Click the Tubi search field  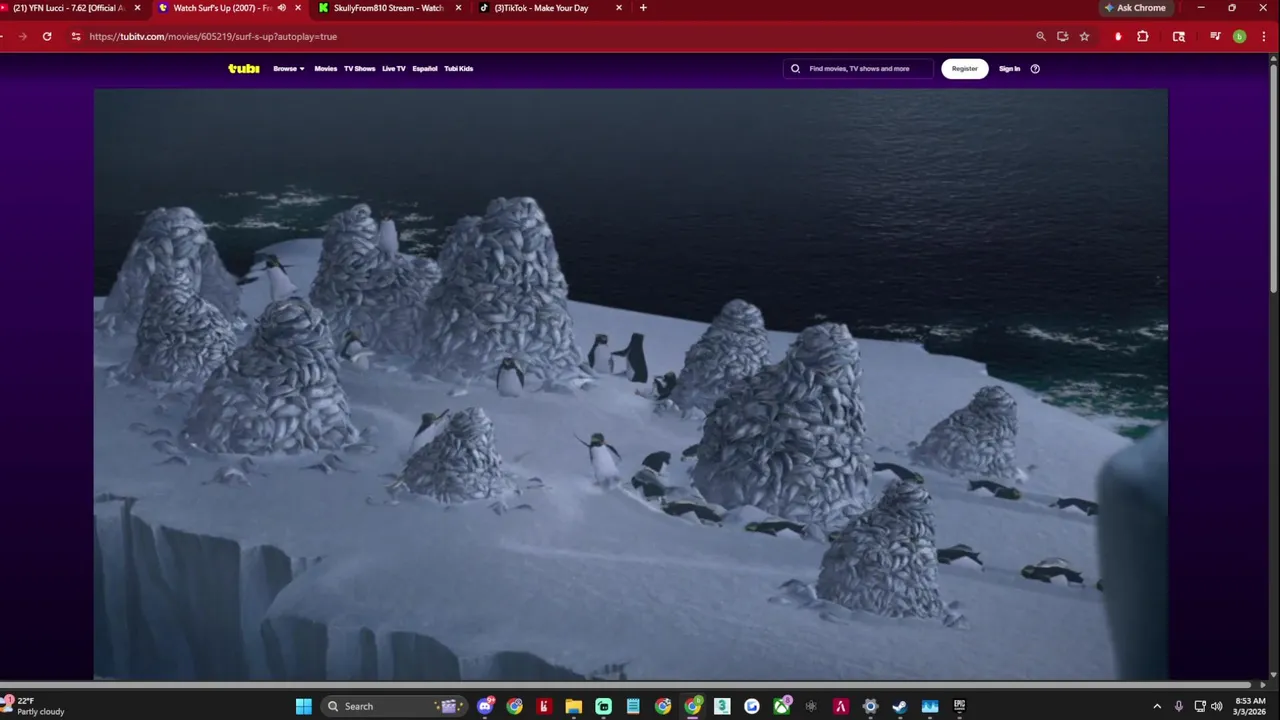click(x=858, y=69)
